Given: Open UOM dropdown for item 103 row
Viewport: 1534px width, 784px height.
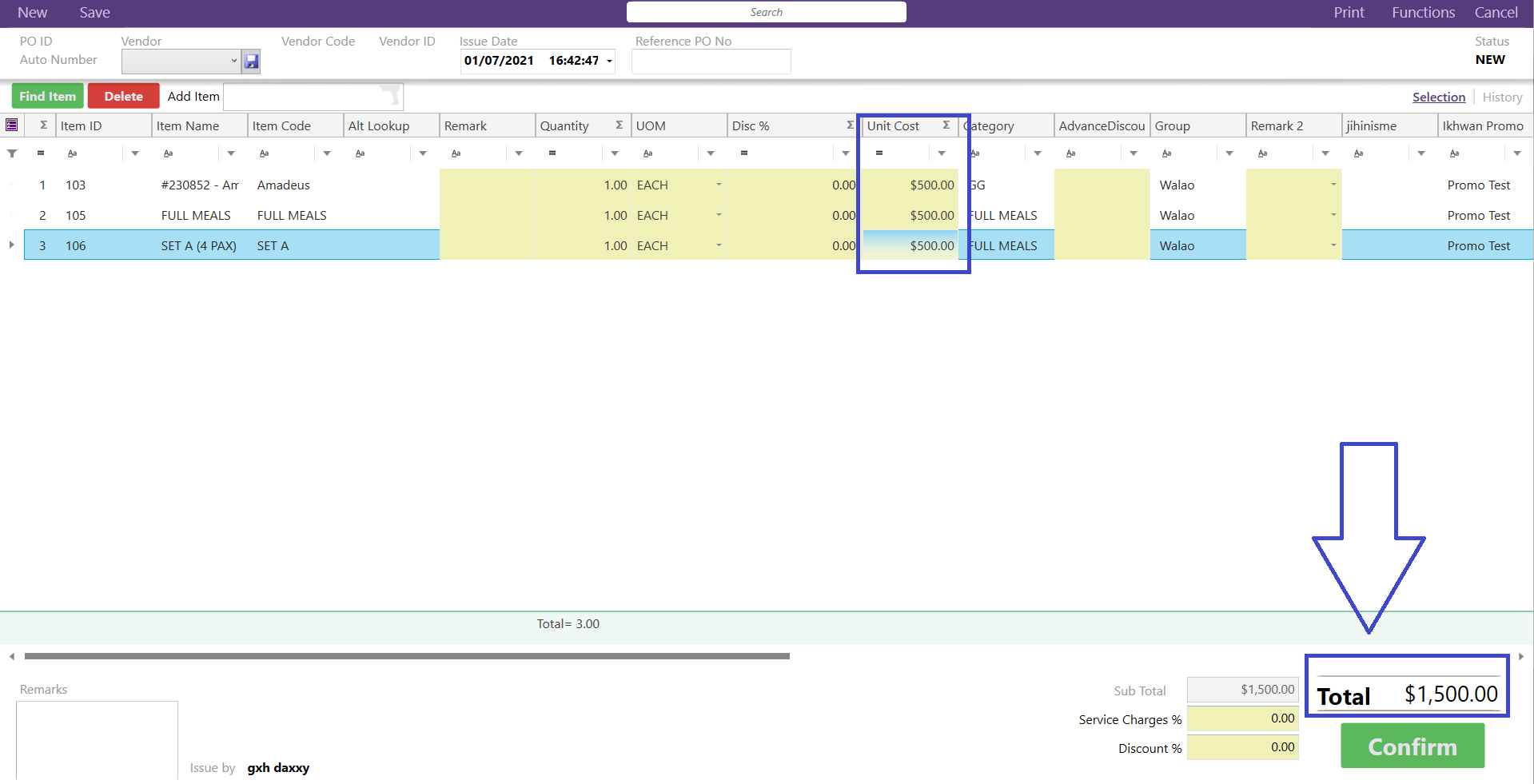Looking at the screenshot, I should (x=719, y=185).
